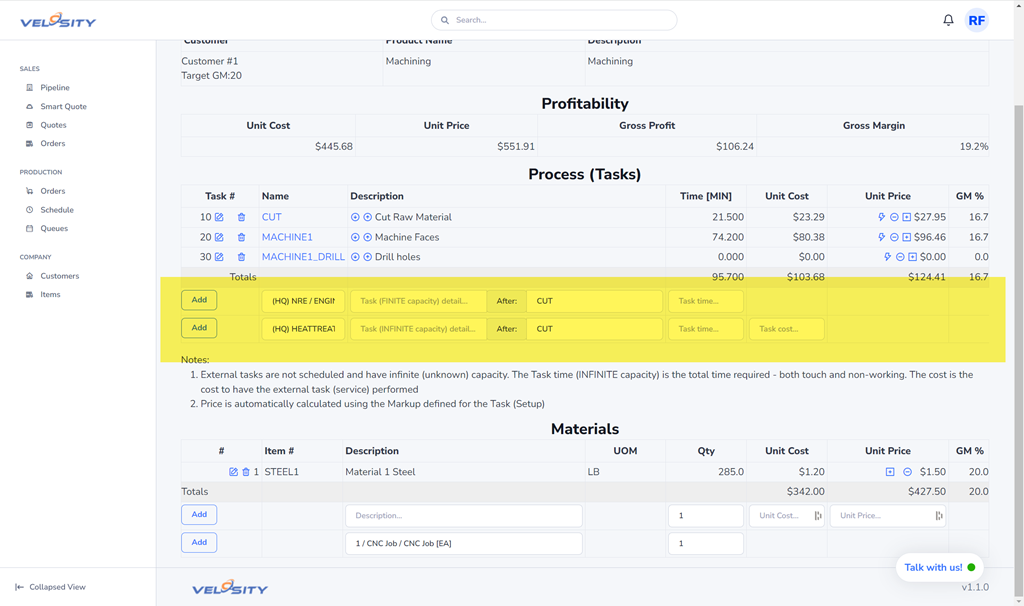Image resolution: width=1024 pixels, height=606 pixels.
Task: Open the notifications bell
Action: pos(948,20)
